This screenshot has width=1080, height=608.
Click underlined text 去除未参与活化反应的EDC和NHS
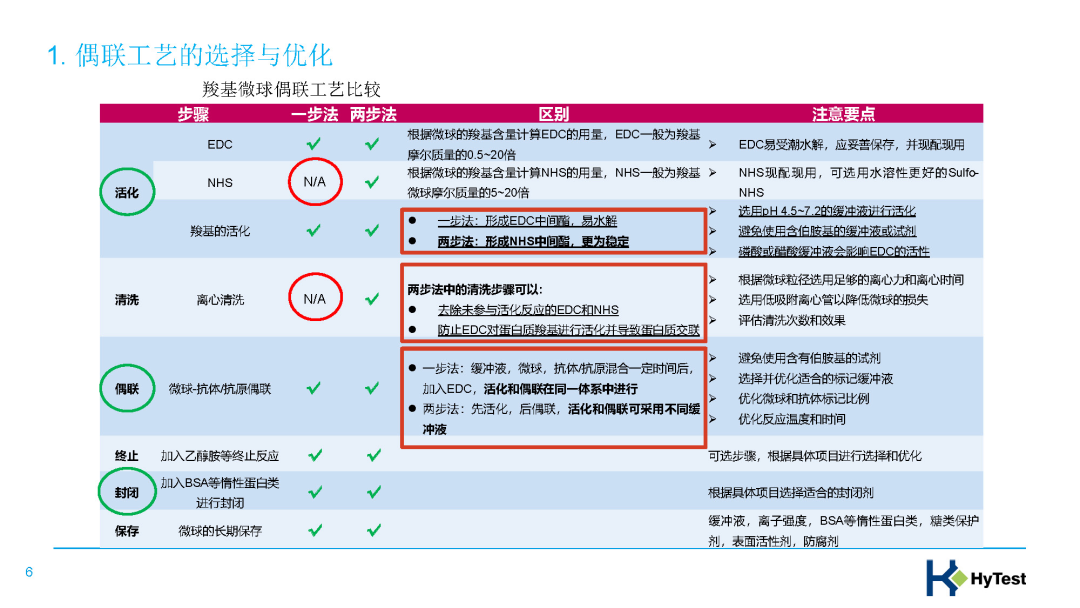(528, 310)
